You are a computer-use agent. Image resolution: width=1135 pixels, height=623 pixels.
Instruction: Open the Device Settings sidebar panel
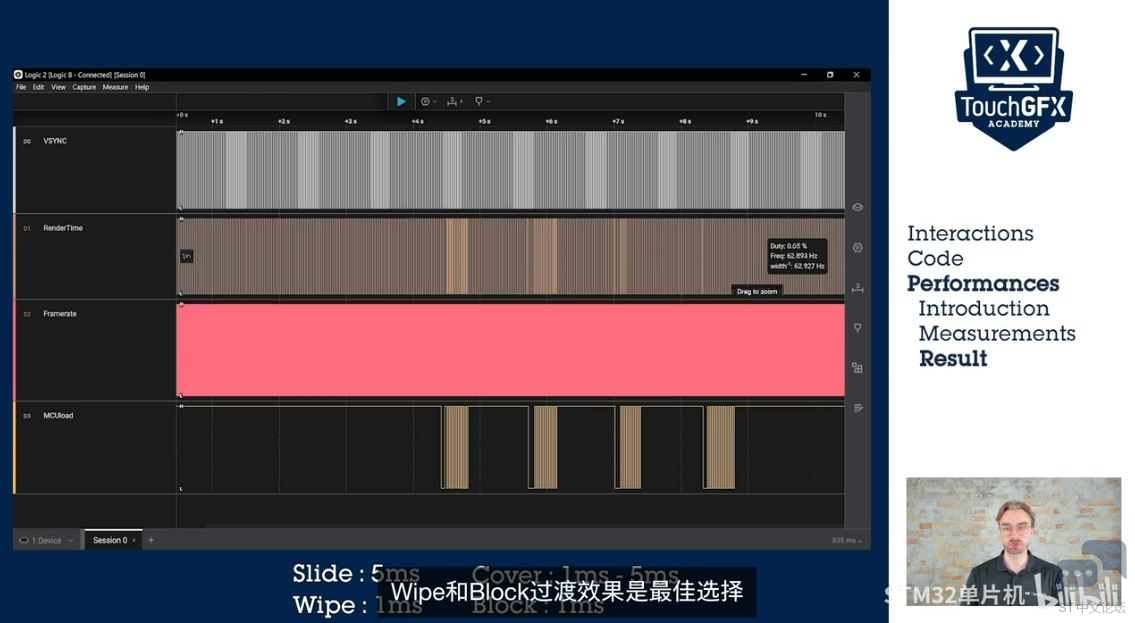tap(857, 207)
